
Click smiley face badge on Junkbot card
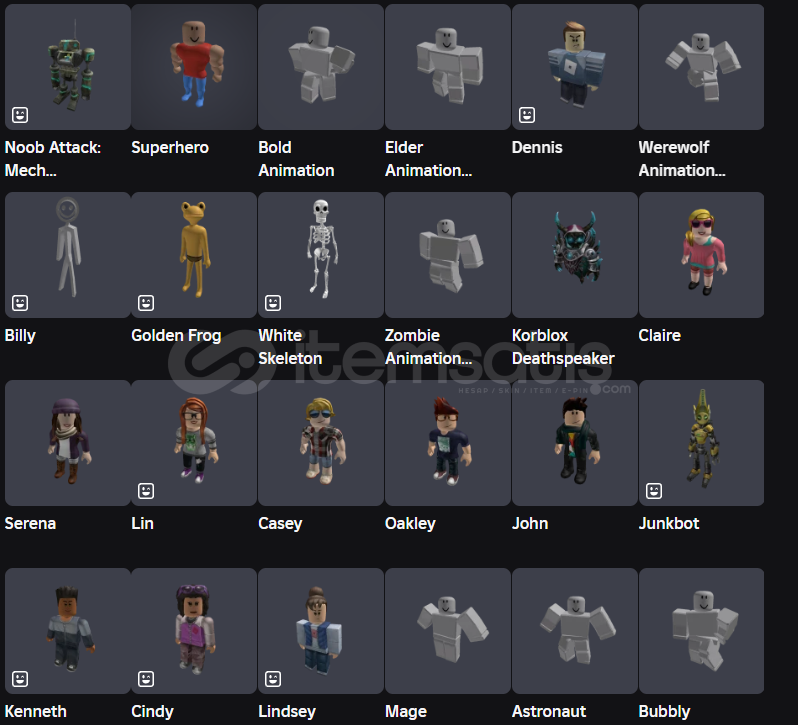click(654, 491)
